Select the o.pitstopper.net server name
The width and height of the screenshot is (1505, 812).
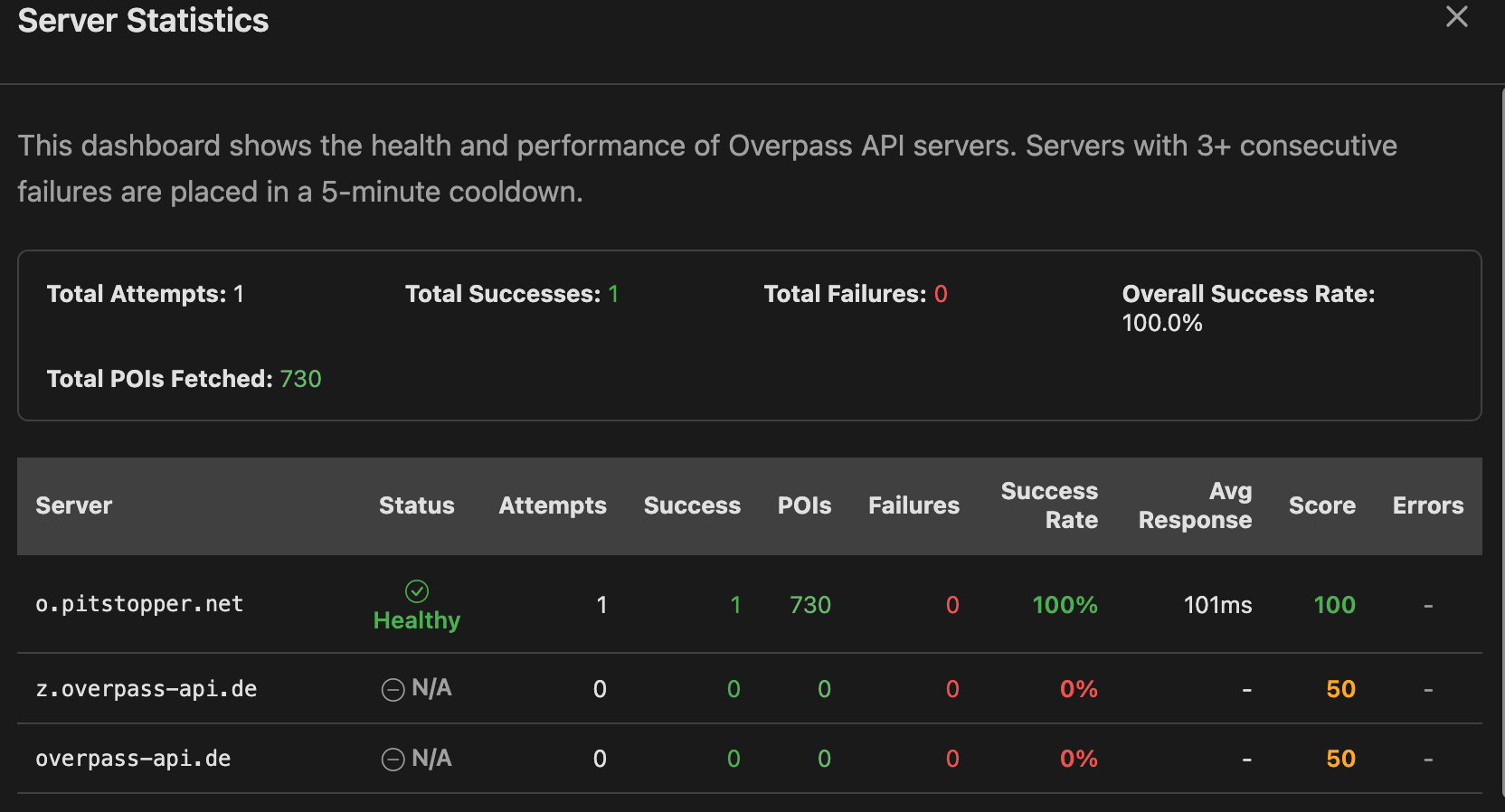[x=139, y=604]
